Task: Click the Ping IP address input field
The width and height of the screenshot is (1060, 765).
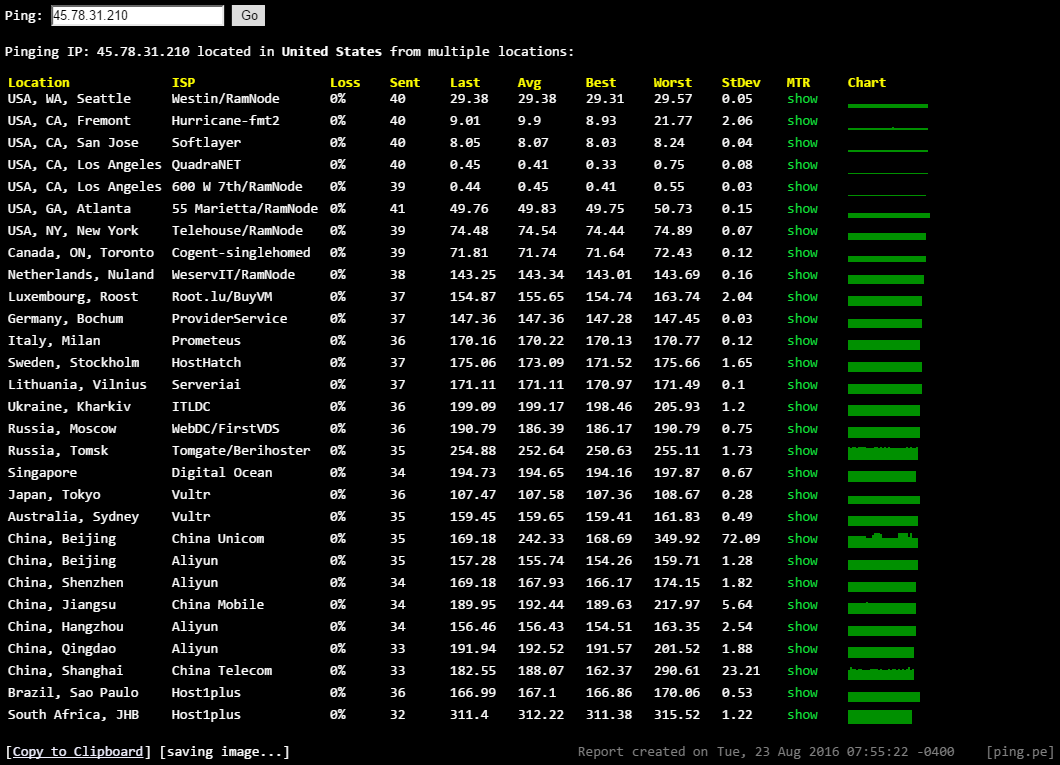Action: [x=137, y=16]
